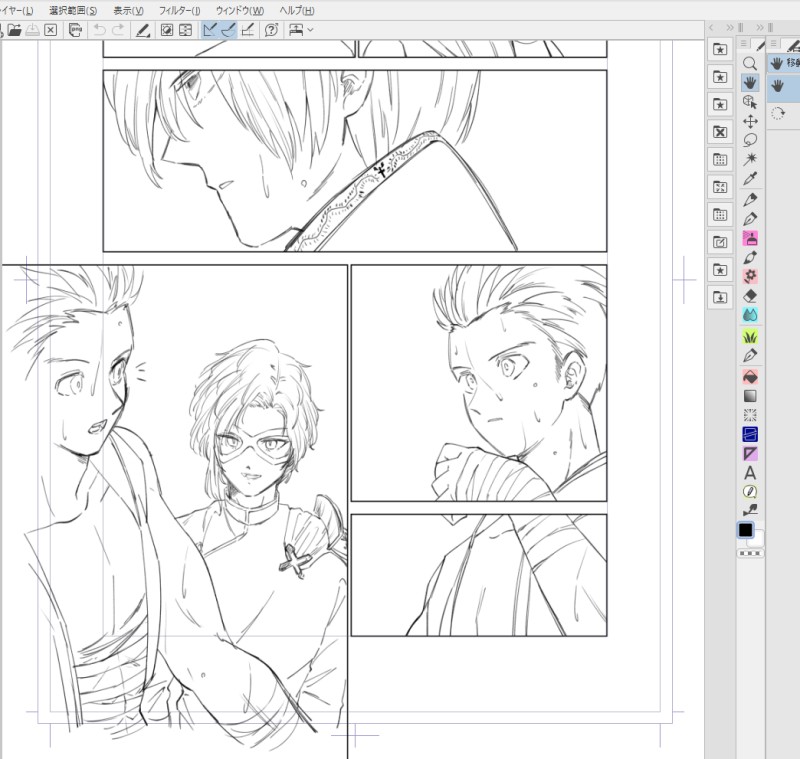Open the folder with four arrows pattern
Image resolution: width=800 pixels, height=759 pixels.
720,187
